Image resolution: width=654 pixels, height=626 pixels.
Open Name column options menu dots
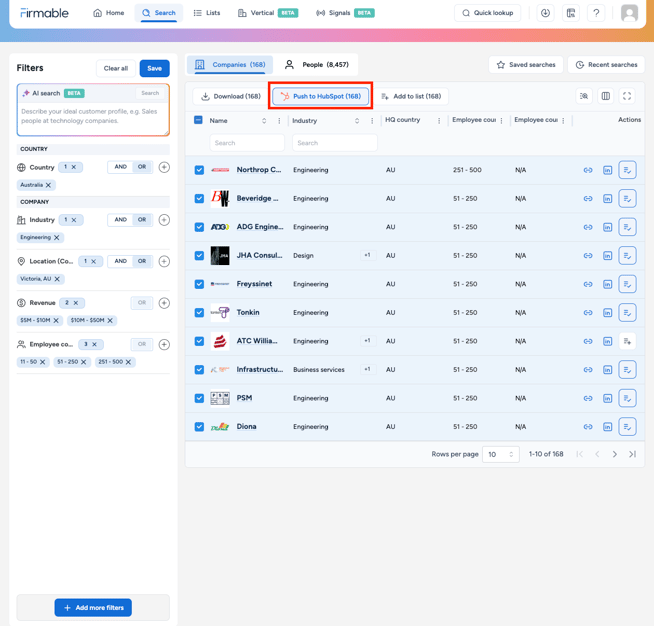coord(279,121)
